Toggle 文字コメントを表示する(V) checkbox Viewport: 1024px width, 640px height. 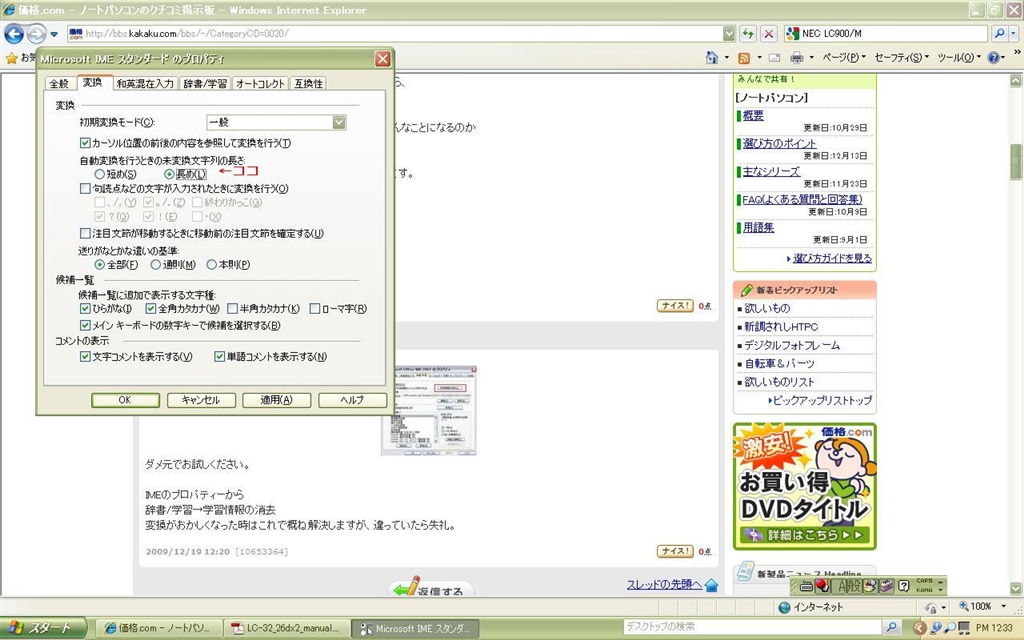coord(85,357)
